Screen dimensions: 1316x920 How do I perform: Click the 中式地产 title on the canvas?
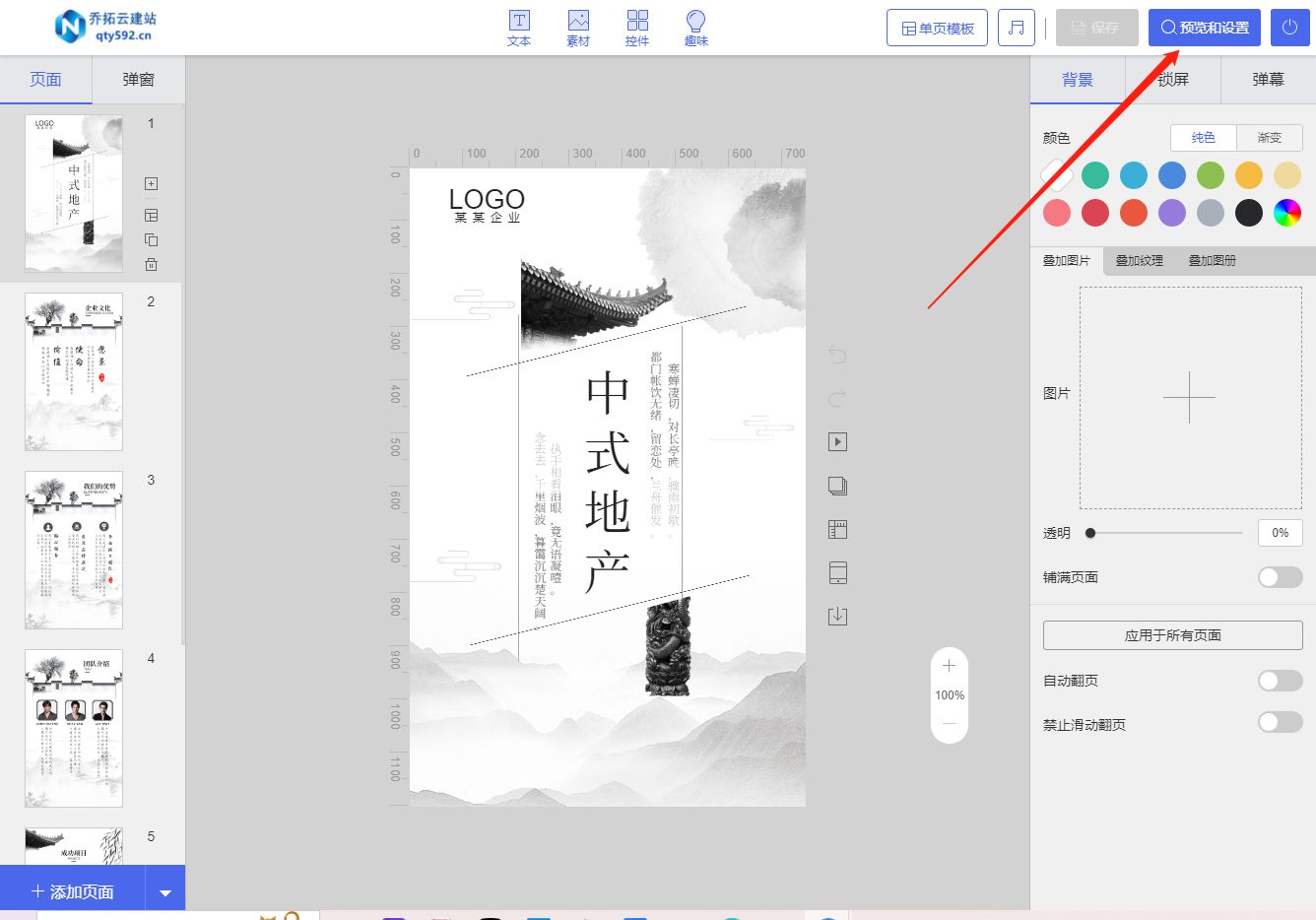608,482
